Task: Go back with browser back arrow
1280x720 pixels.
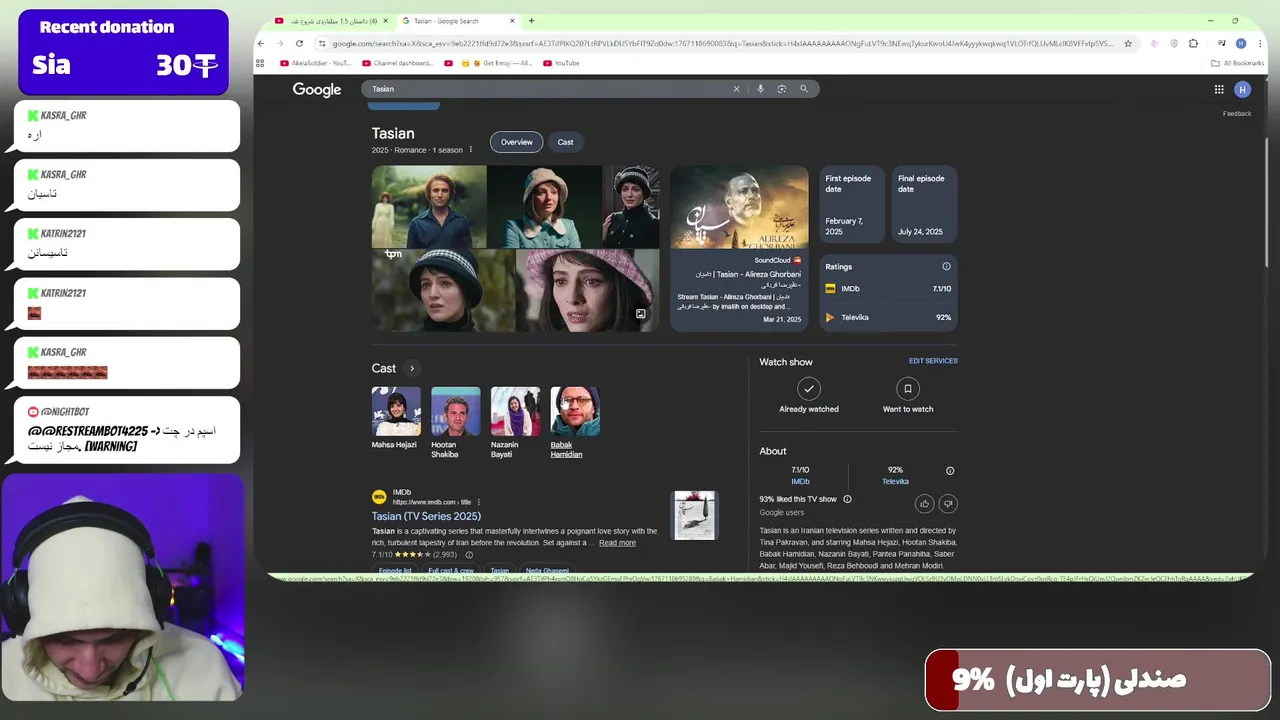Action: click(261, 44)
